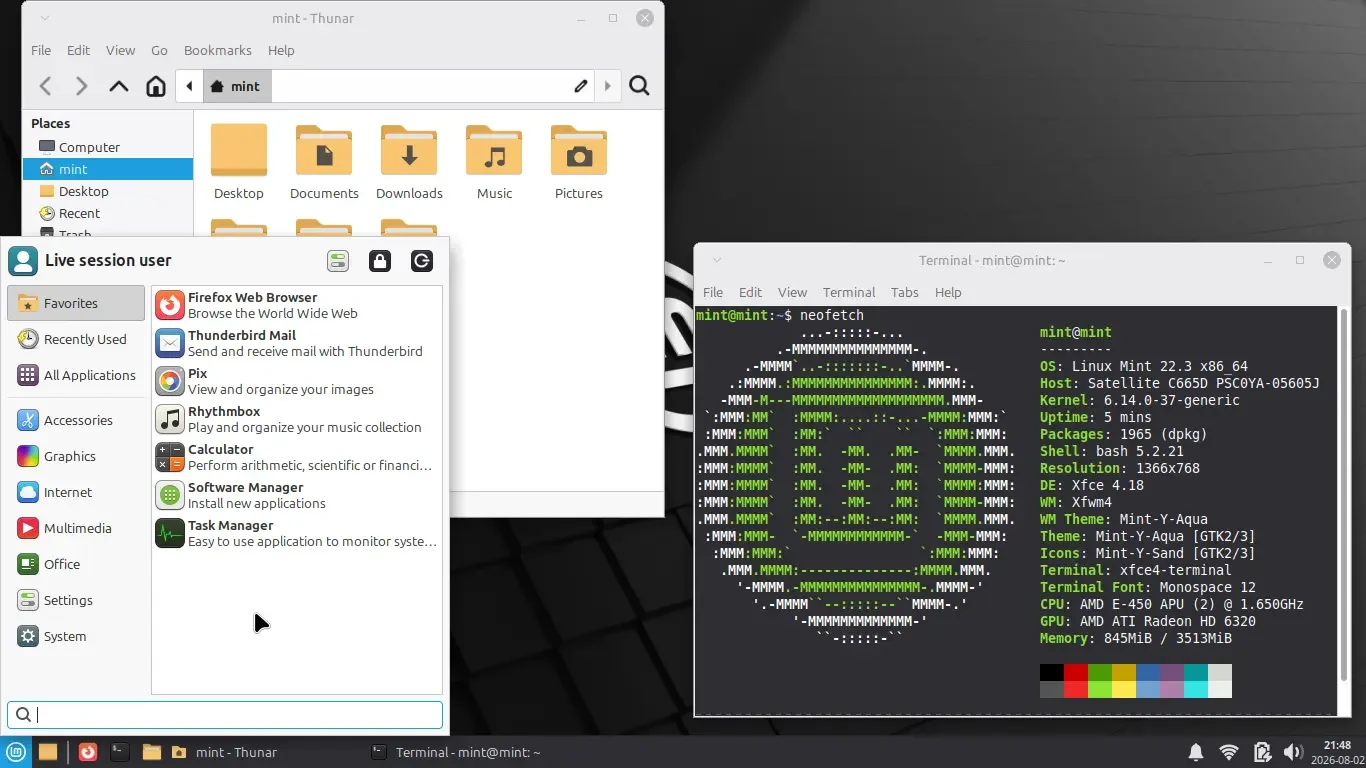1366x768 pixels.
Task: Click the Linux Mint menu button on taskbar
Action: pyautogui.click(x=15, y=752)
